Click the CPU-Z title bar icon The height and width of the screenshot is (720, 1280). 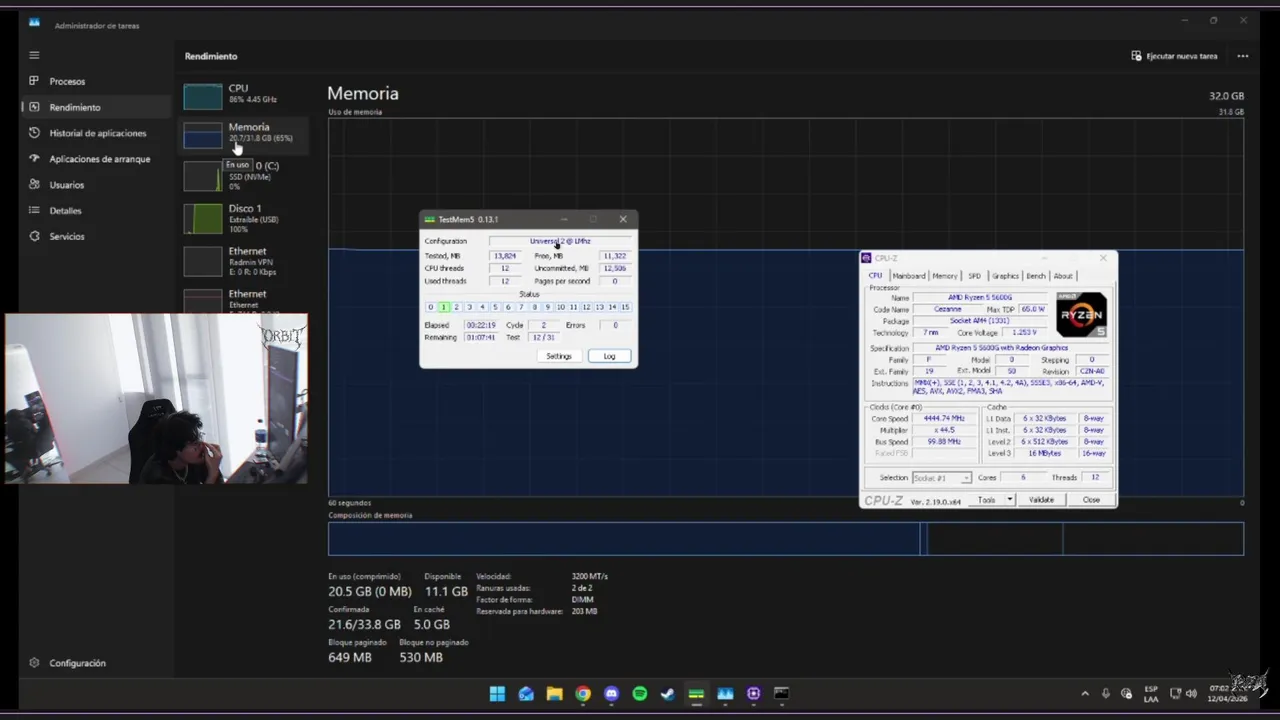tap(867, 258)
